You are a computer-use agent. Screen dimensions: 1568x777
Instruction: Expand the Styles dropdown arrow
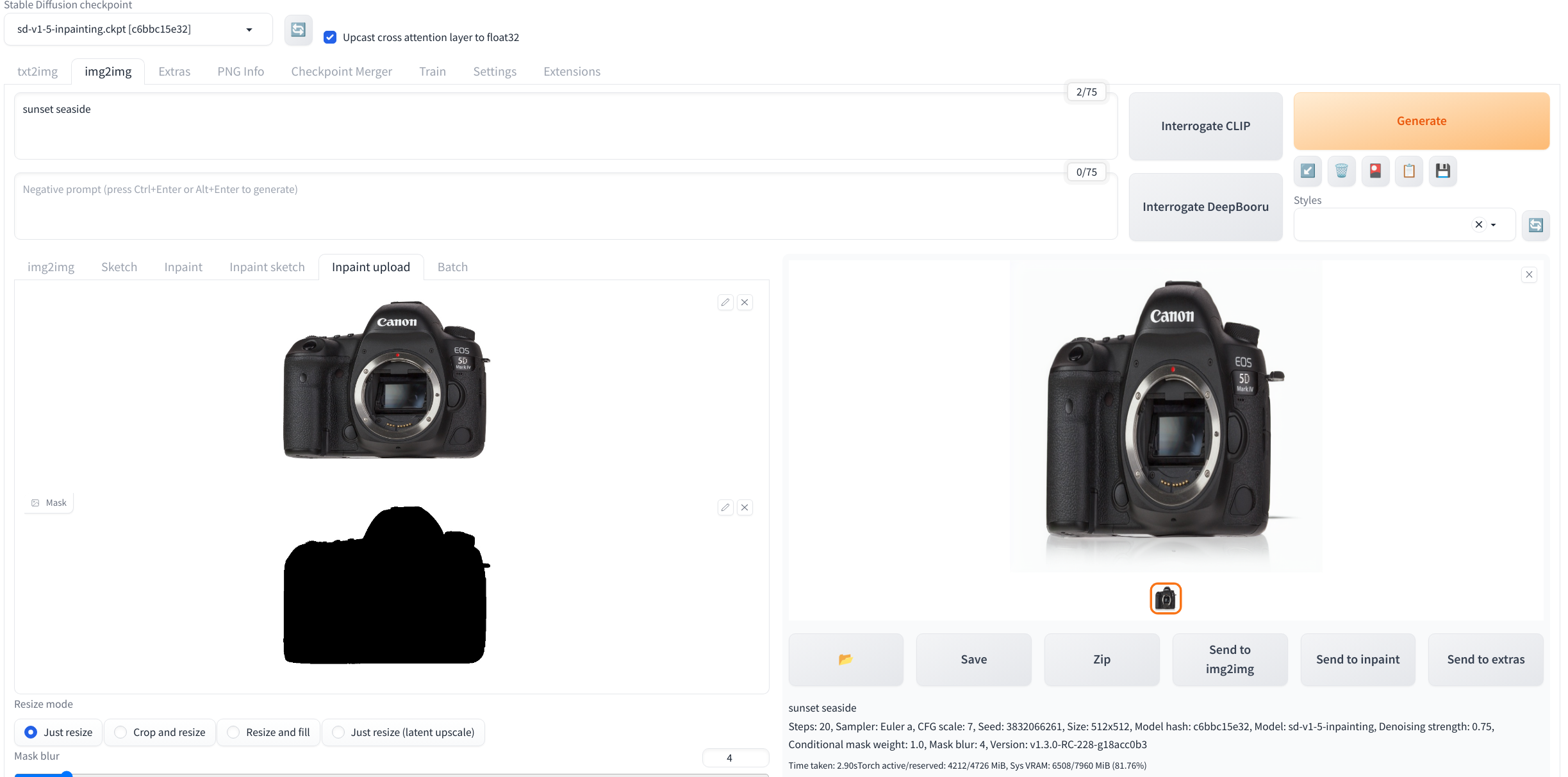(1494, 224)
